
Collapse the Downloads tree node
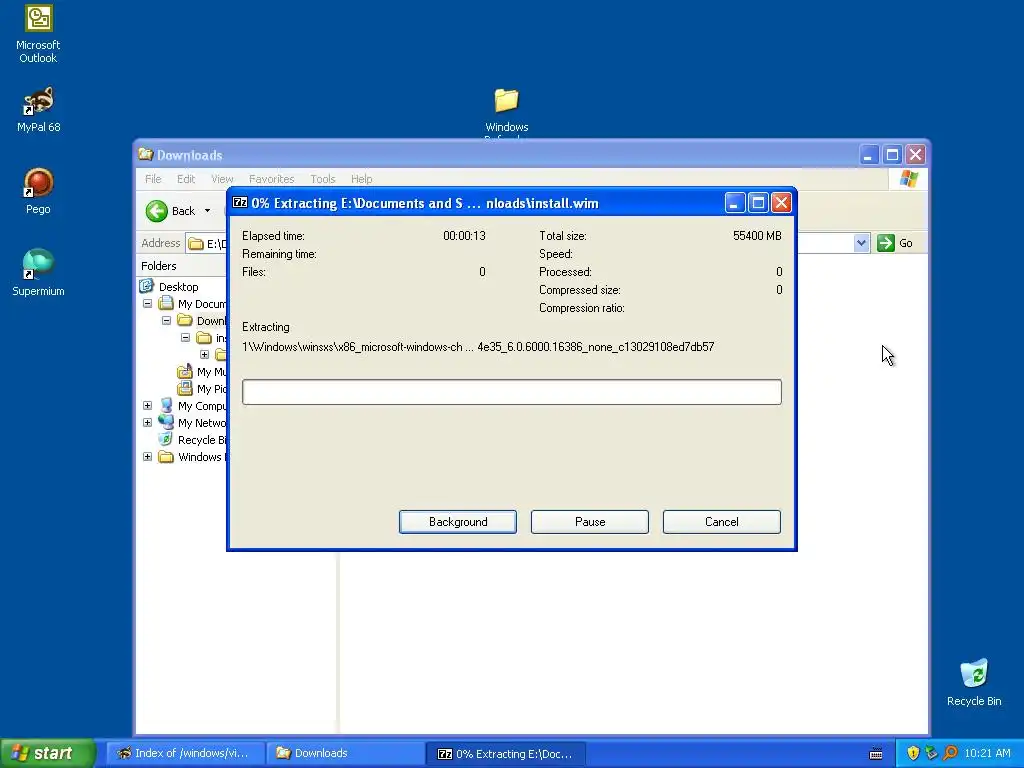(167, 321)
